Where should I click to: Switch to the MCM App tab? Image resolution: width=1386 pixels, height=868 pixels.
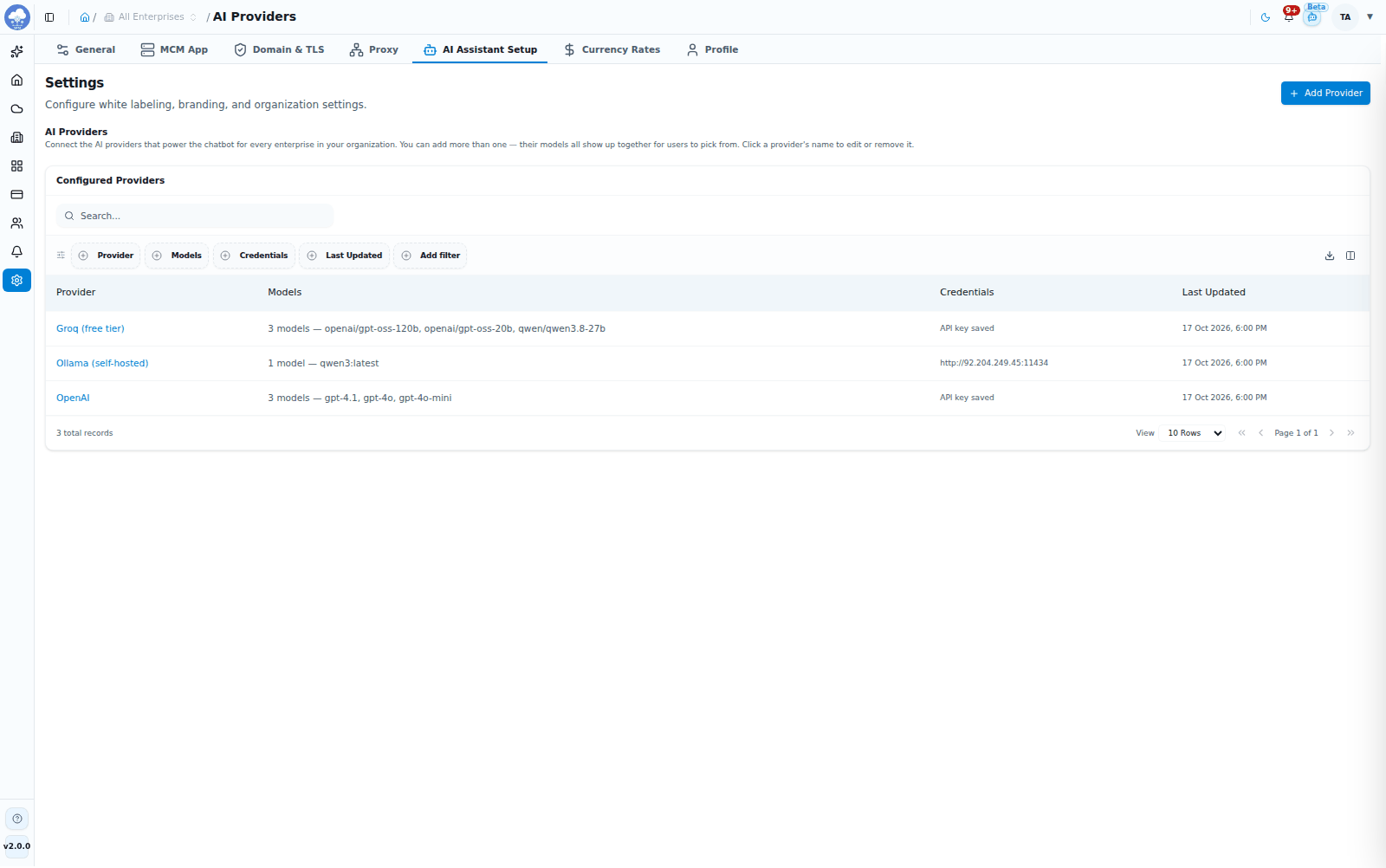coord(174,50)
